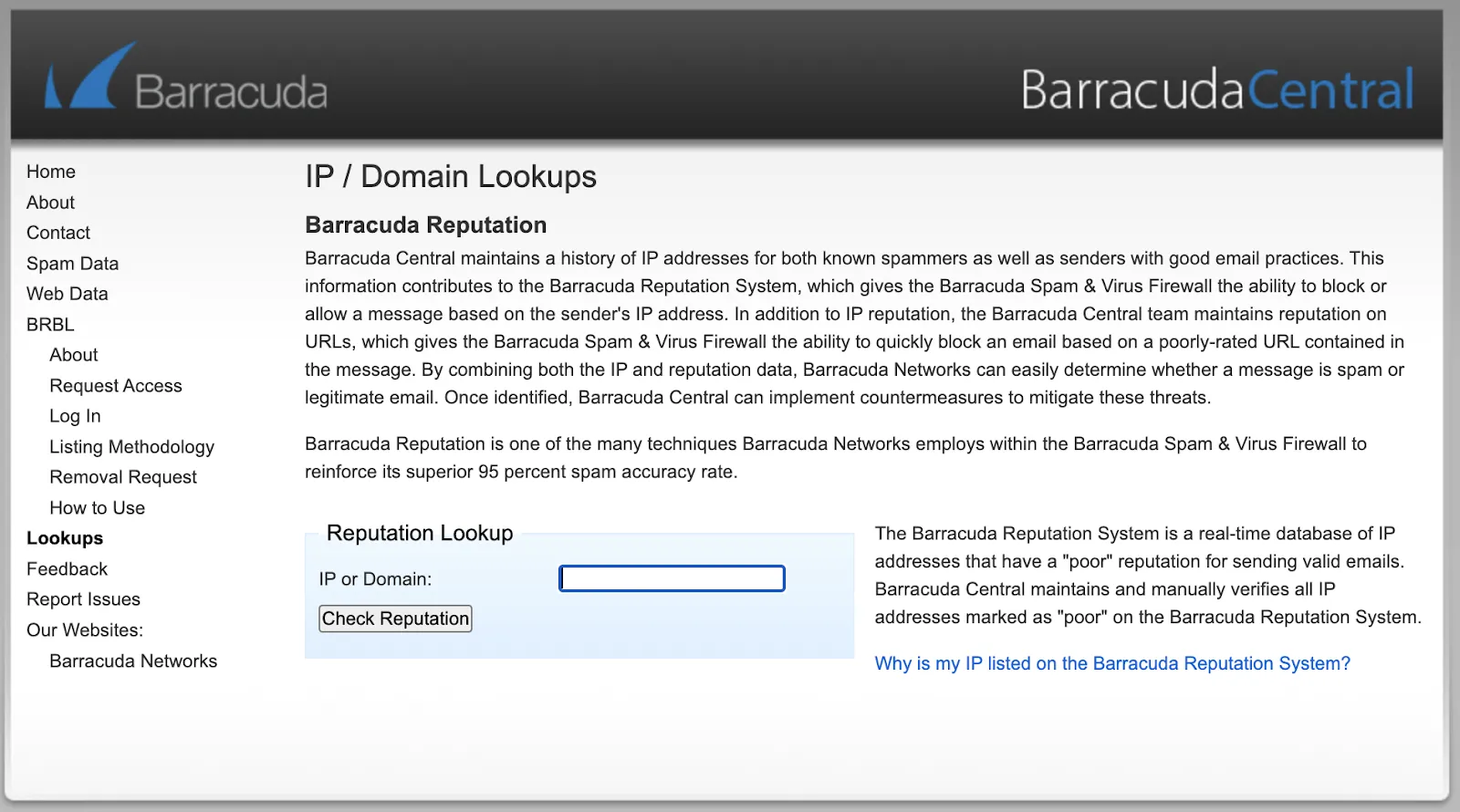Click the 'Barracuda Reputation' subheading
1460x812 pixels.
(426, 225)
